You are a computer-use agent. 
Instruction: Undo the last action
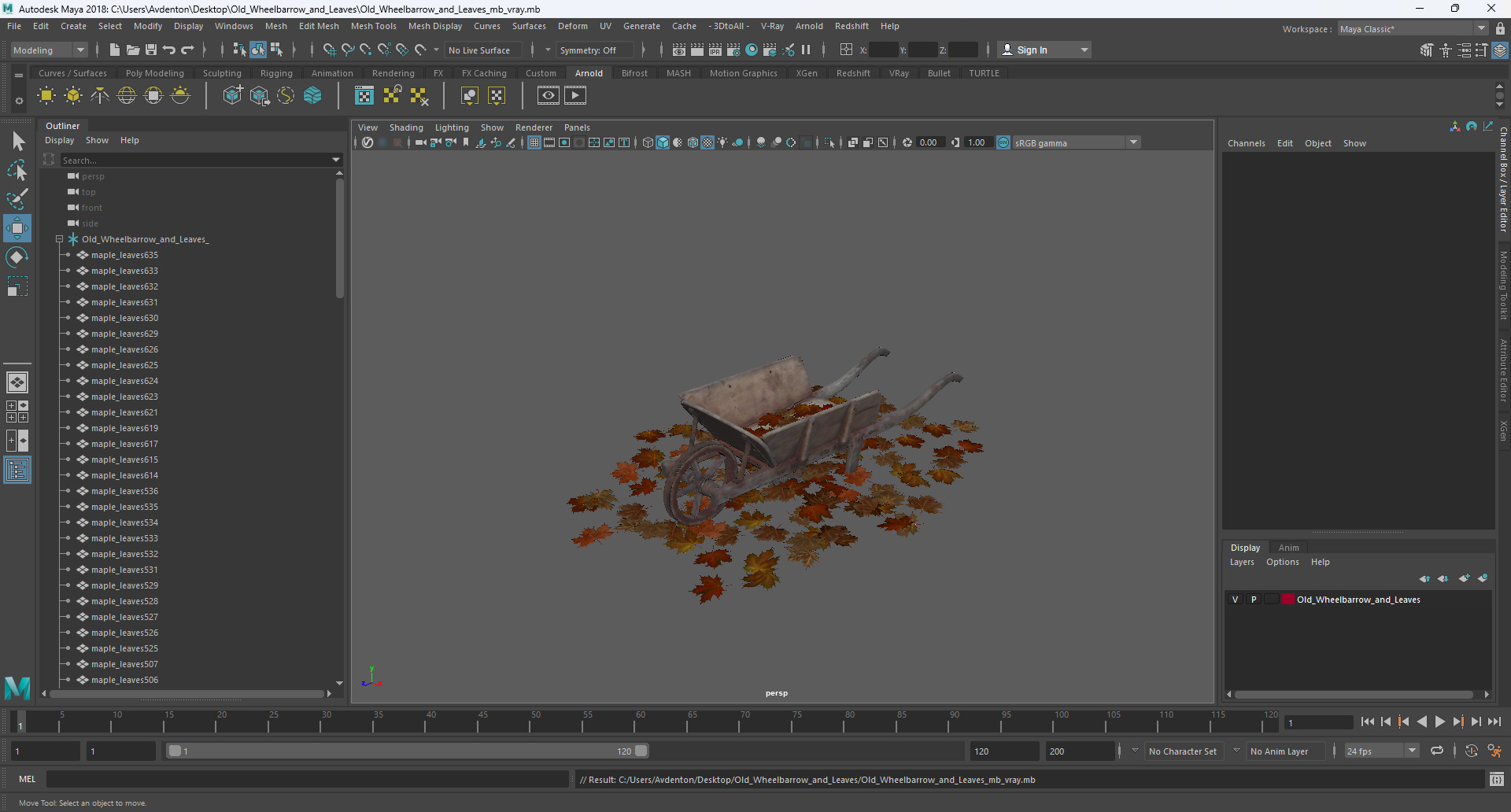pyautogui.click(x=169, y=50)
